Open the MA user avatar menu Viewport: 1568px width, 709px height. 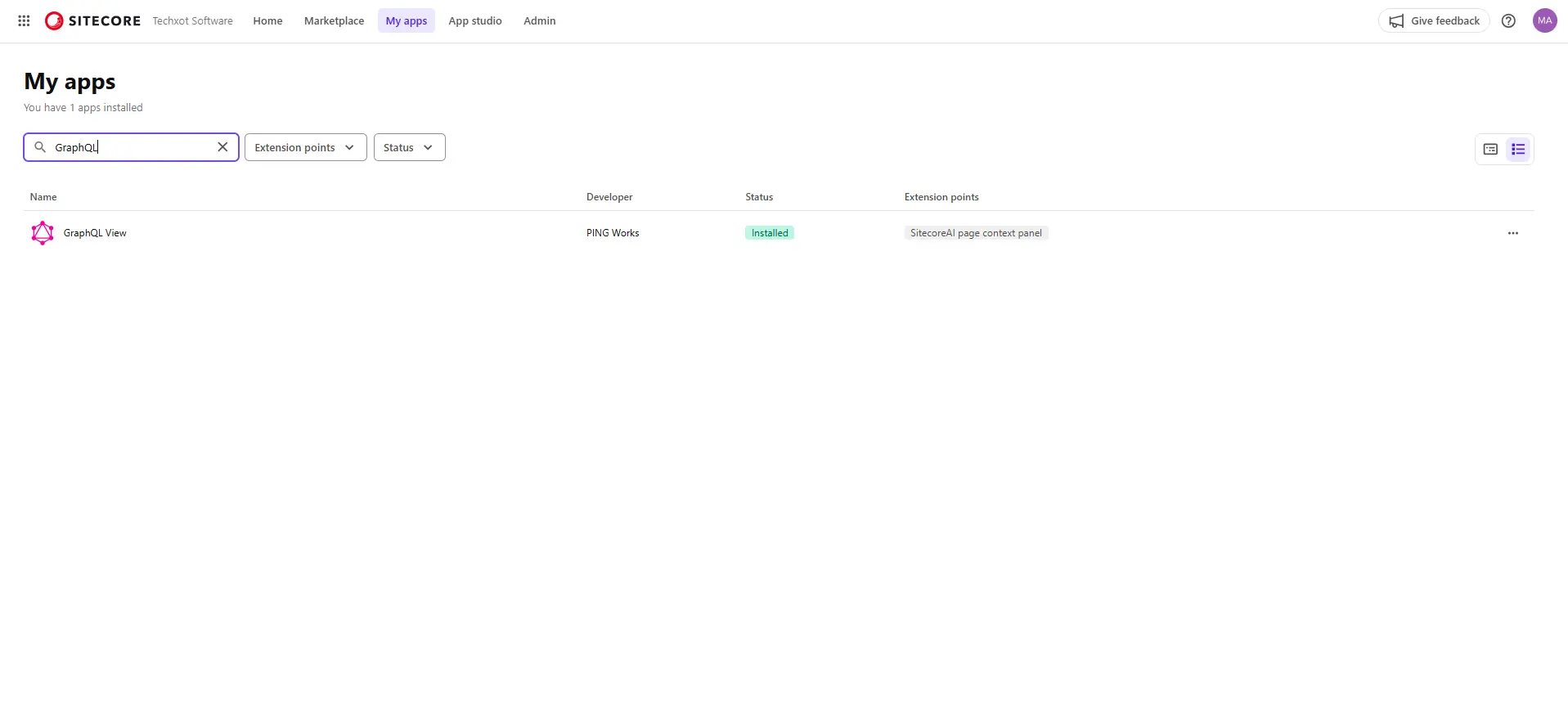coord(1544,21)
